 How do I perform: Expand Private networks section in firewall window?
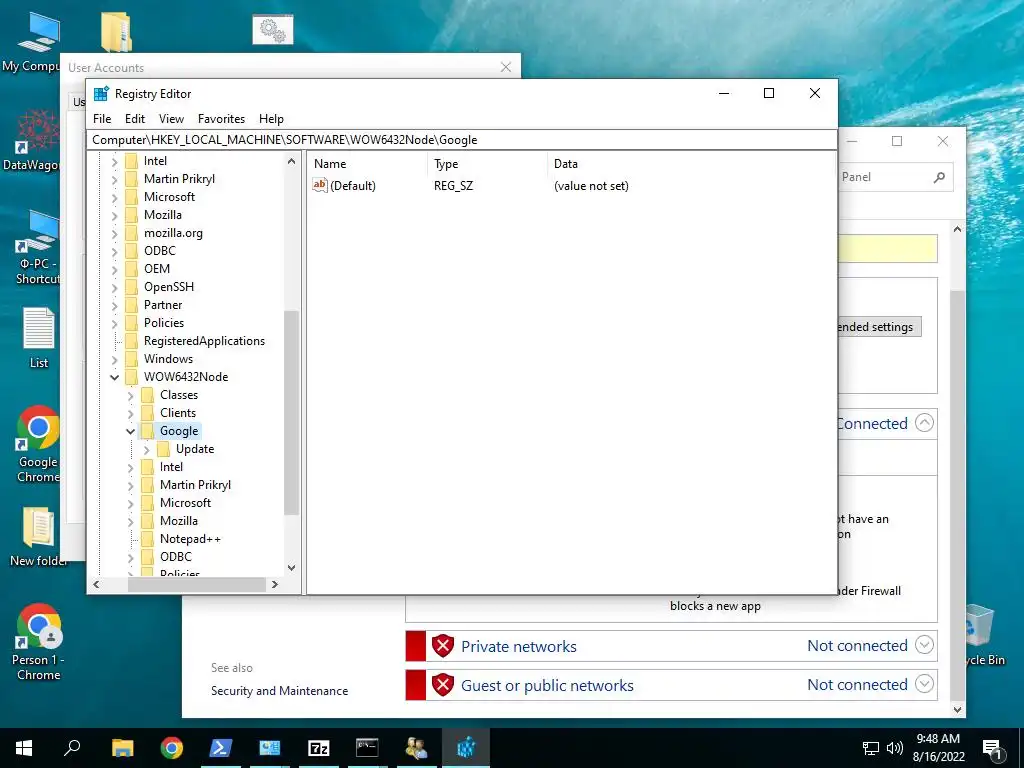[924, 645]
